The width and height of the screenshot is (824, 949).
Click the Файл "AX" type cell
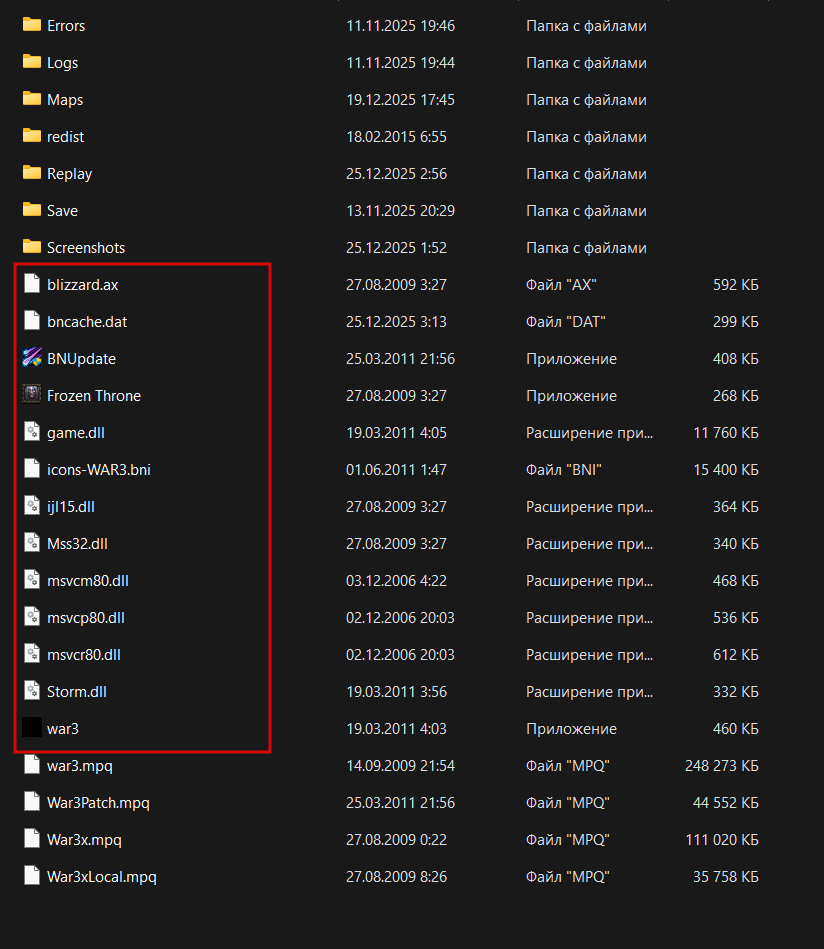tap(561, 284)
